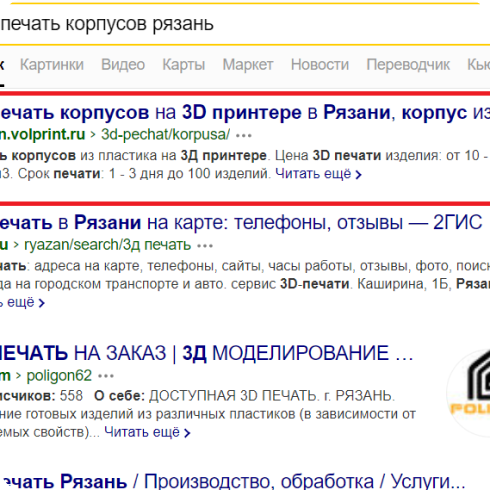Open the three-dots menu beside poligon62

click(x=106, y=376)
